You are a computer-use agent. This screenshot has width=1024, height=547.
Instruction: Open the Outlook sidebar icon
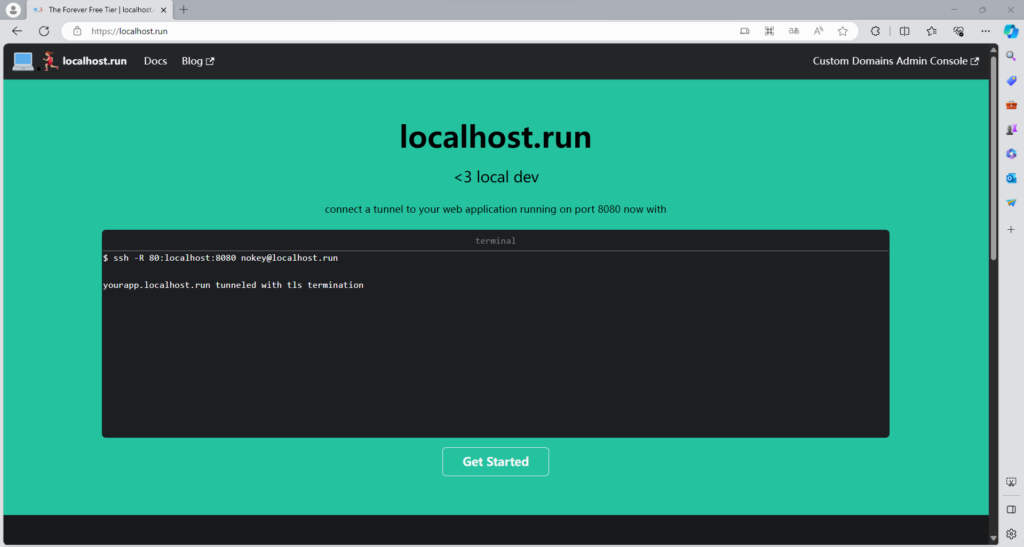pos(1011,178)
